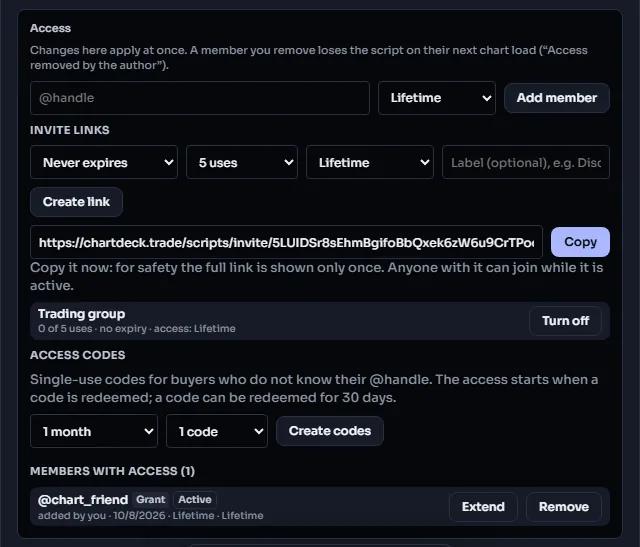Click the 'added by you · 10/8/2026' text
The width and height of the screenshot is (640, 547).
101,516
